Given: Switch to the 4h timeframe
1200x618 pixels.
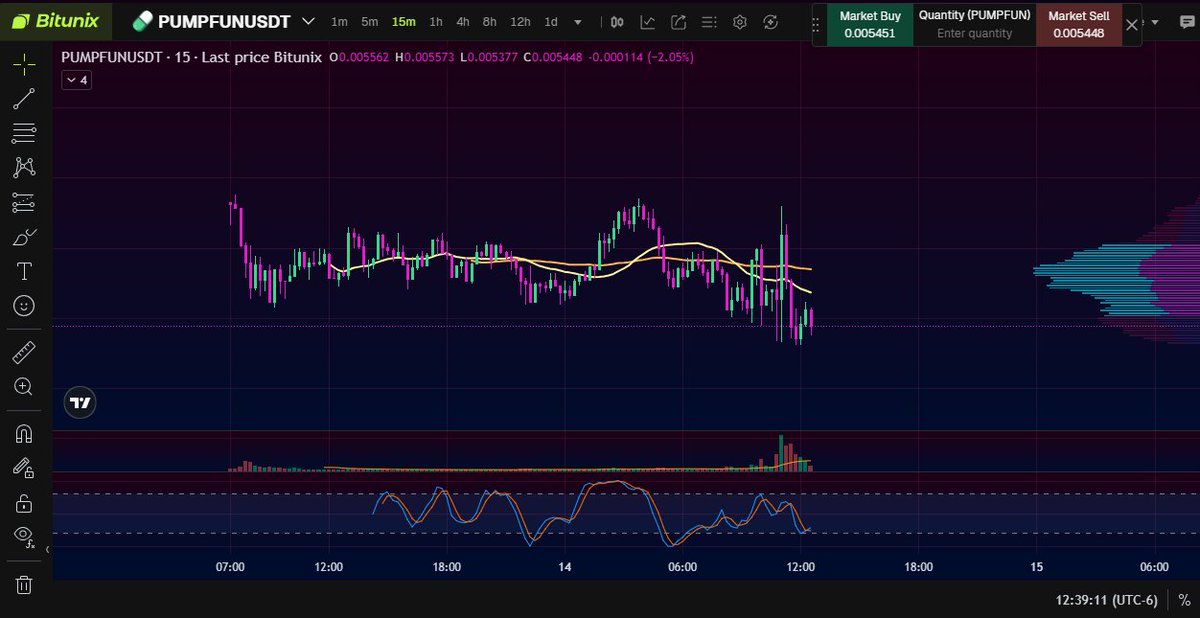Looking at the screenshot, I should pos(463,22).
